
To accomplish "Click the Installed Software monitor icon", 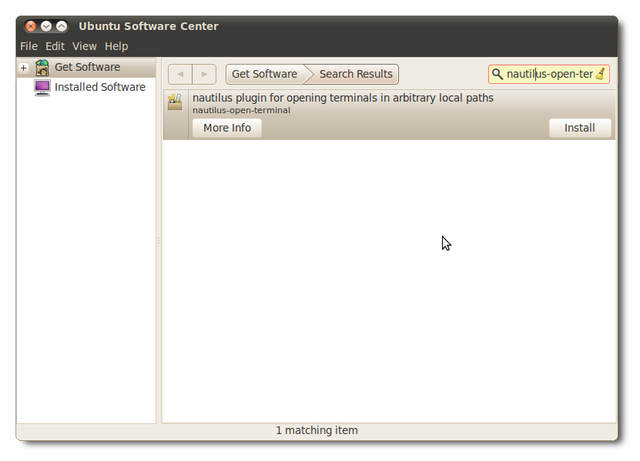I will (x=42, y=87).
